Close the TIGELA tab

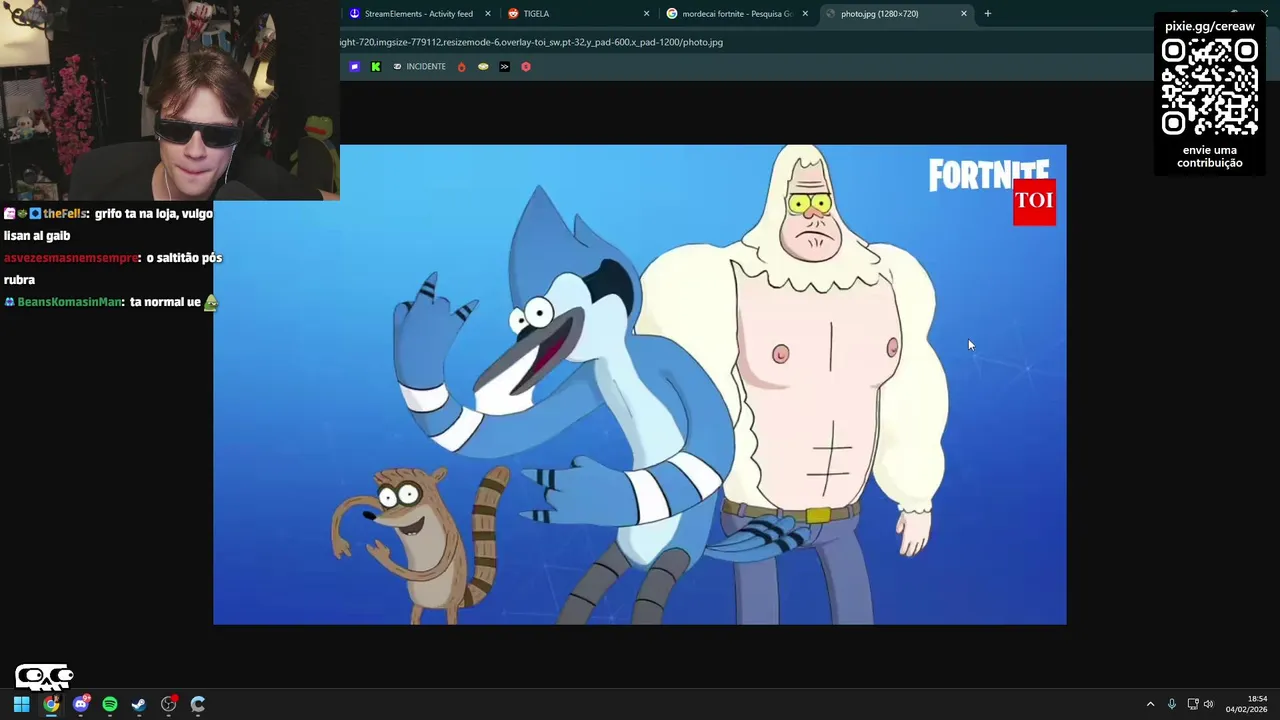(646, 14)
